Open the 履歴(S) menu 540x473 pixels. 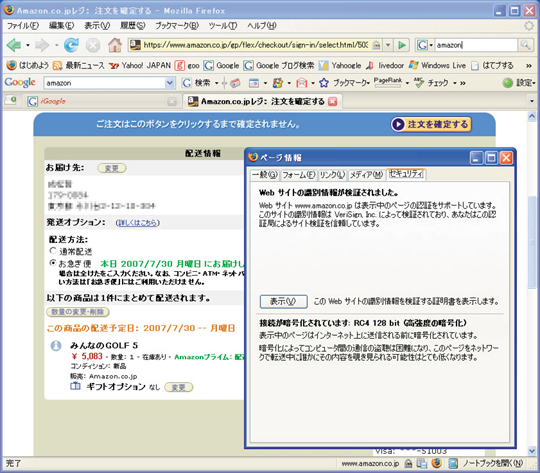tap(133, 25)
